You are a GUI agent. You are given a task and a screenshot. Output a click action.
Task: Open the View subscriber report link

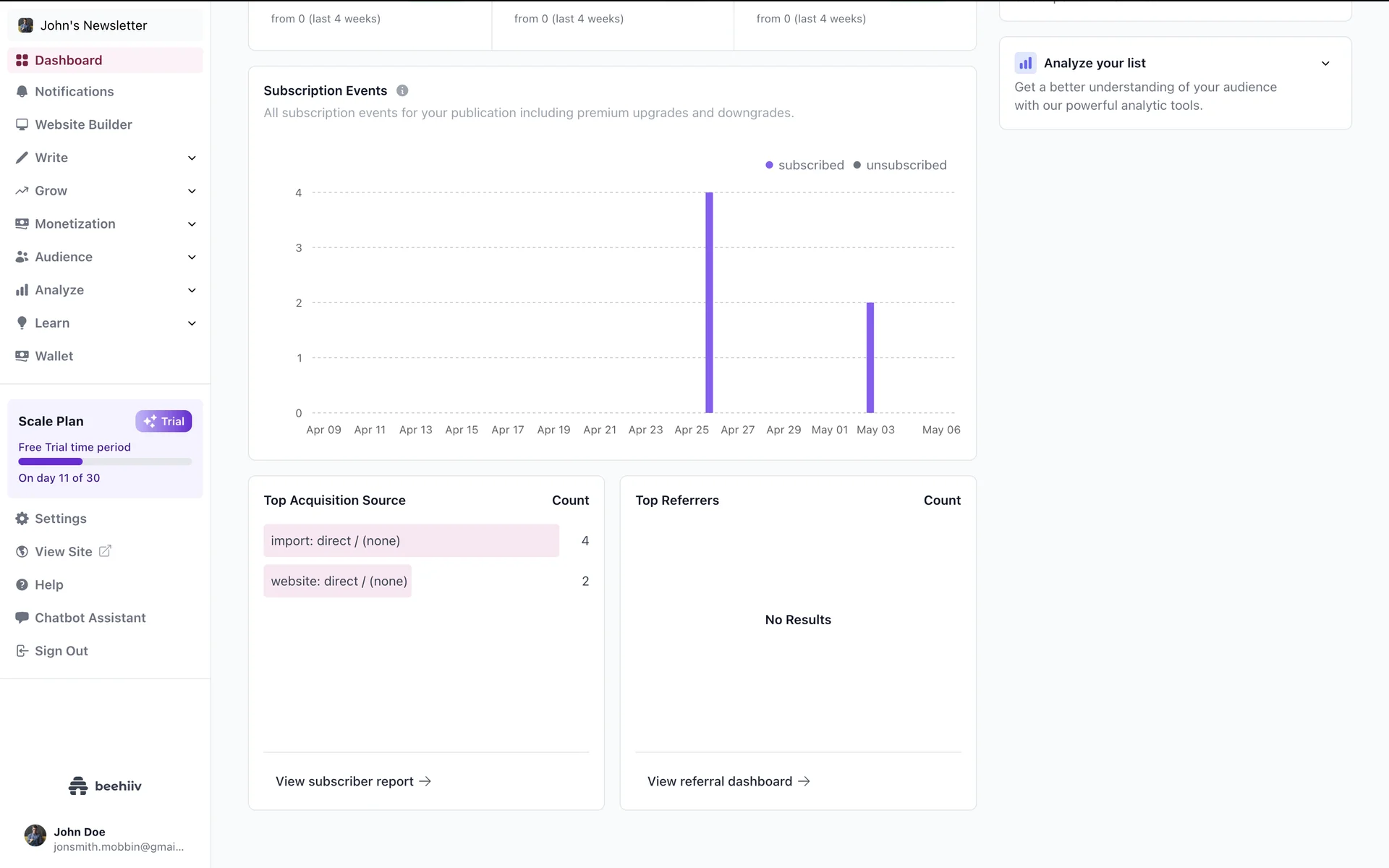353,781
